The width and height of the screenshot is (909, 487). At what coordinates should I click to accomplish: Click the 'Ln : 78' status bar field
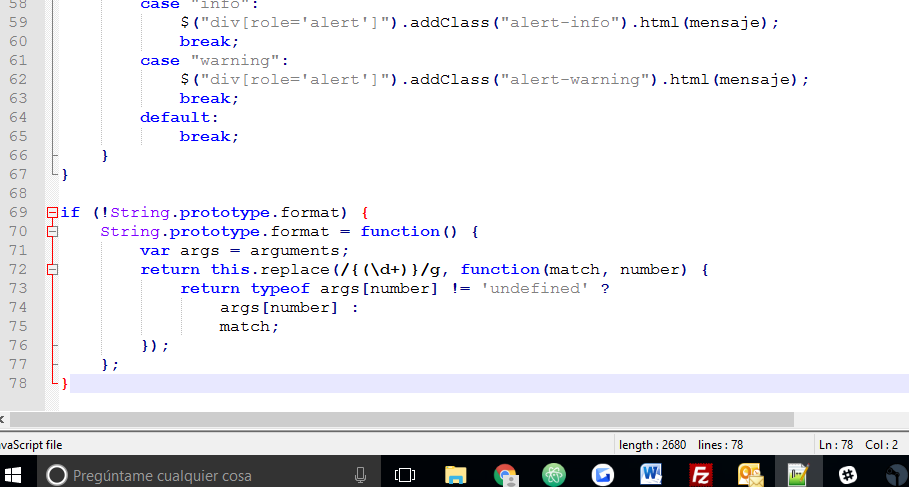(x=835, y=445)
